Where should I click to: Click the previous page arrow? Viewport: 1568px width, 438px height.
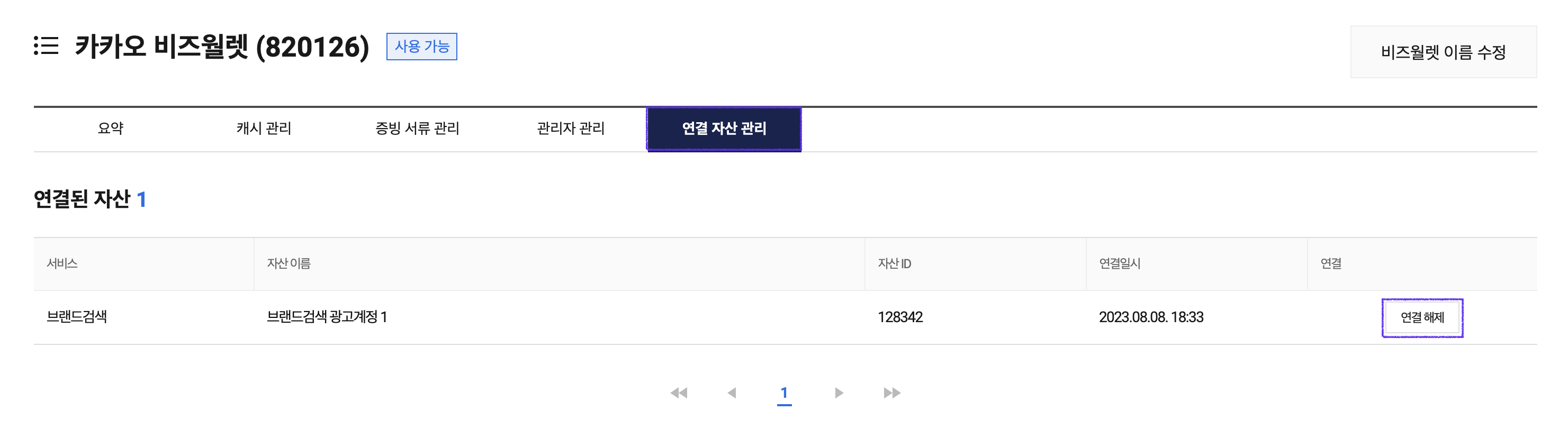(x=732, y=393)
